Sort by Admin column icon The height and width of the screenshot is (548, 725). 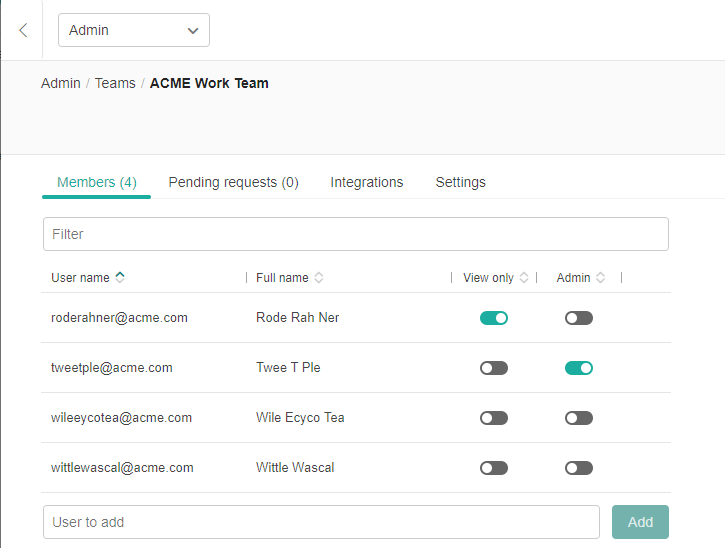(600, 278)
